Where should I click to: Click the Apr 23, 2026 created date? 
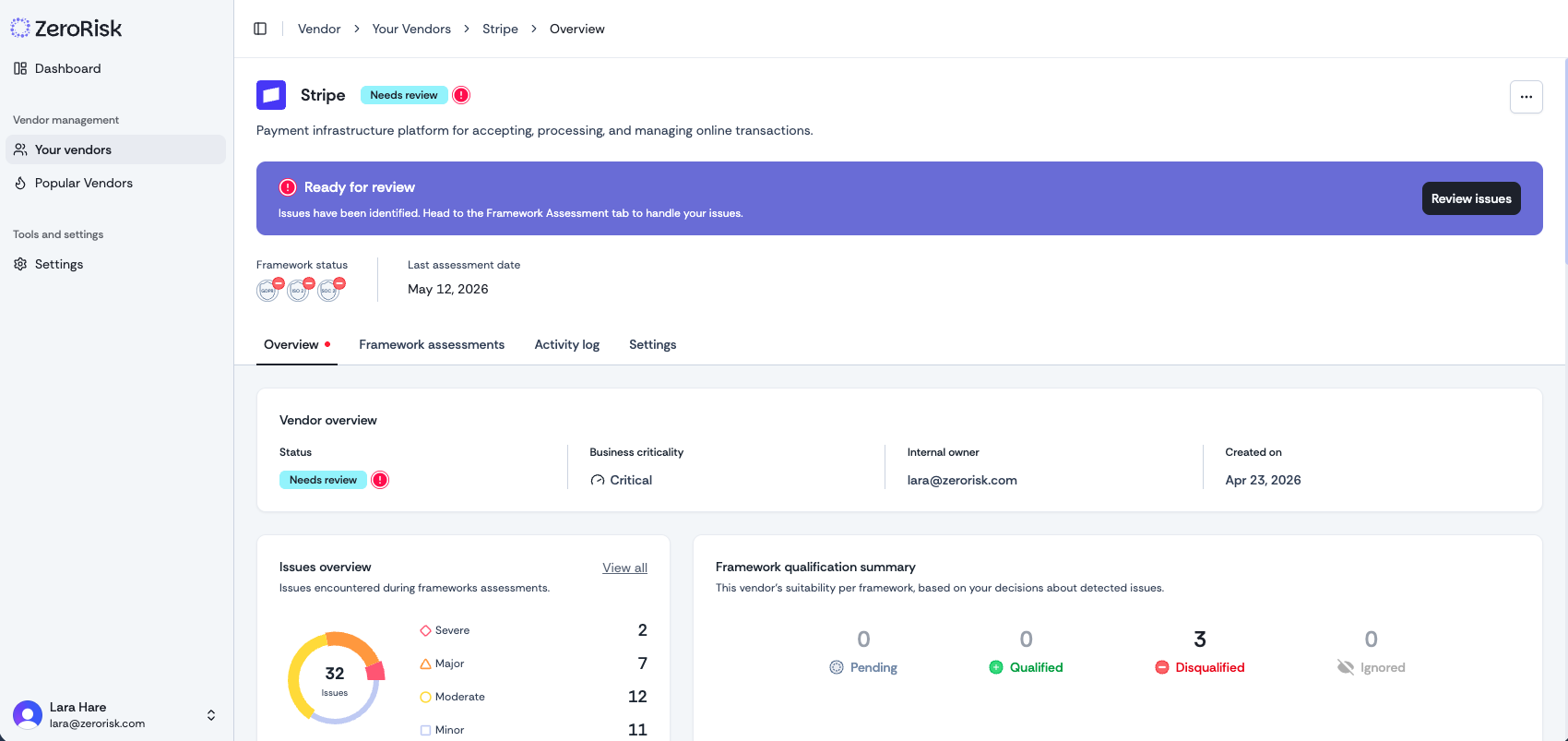[x=1263, y=480]
